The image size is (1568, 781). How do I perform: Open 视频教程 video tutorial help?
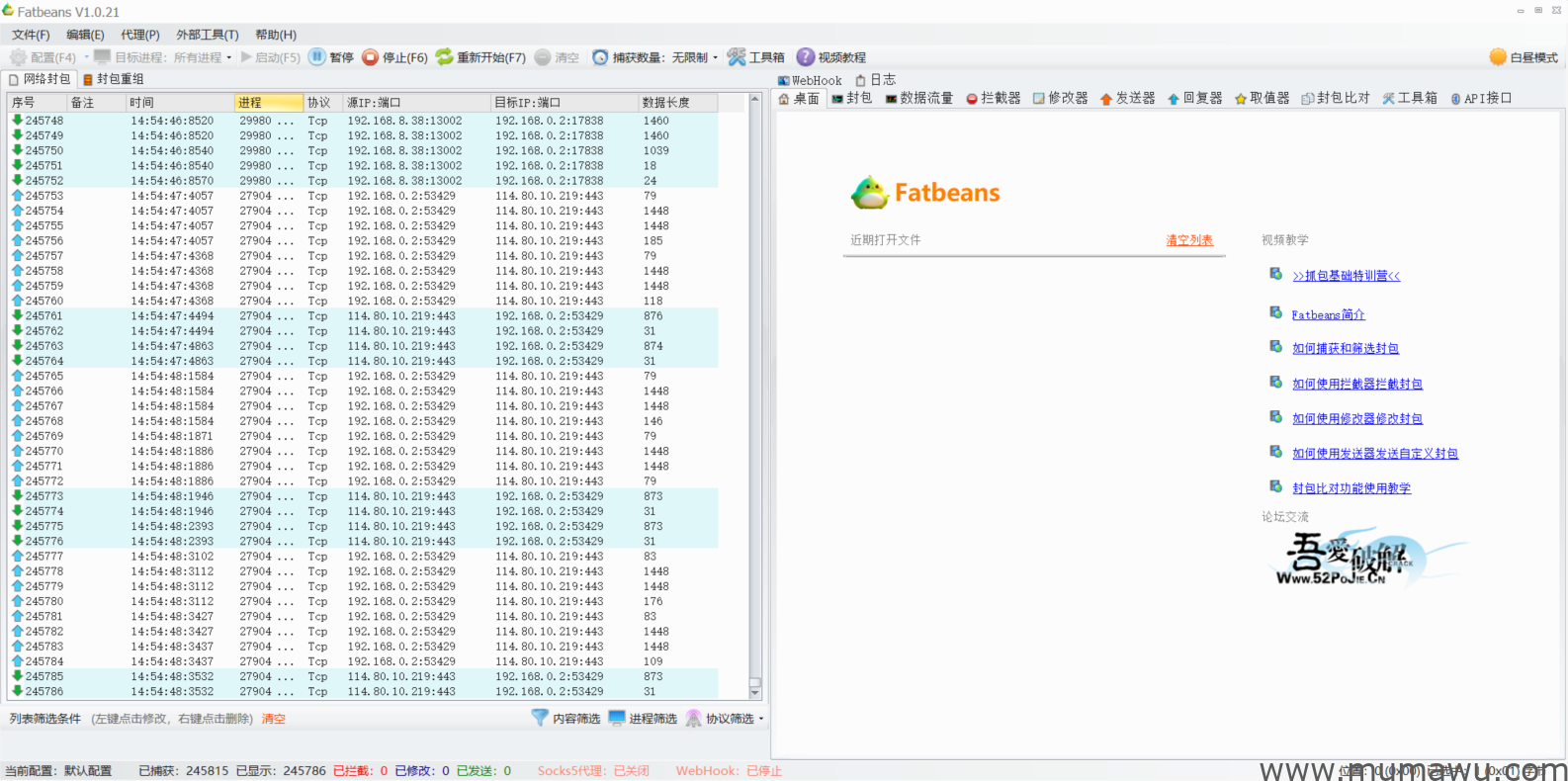tap(831, 57)
